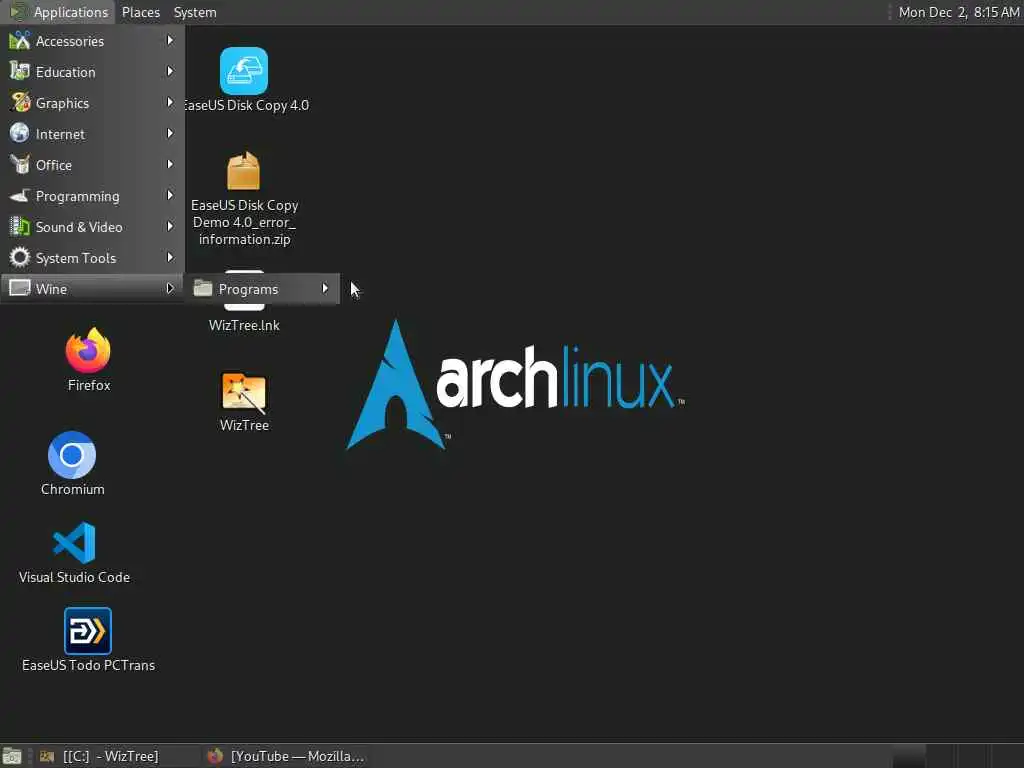Click the show desktop icon in taskbar

[x=12, y=757]
